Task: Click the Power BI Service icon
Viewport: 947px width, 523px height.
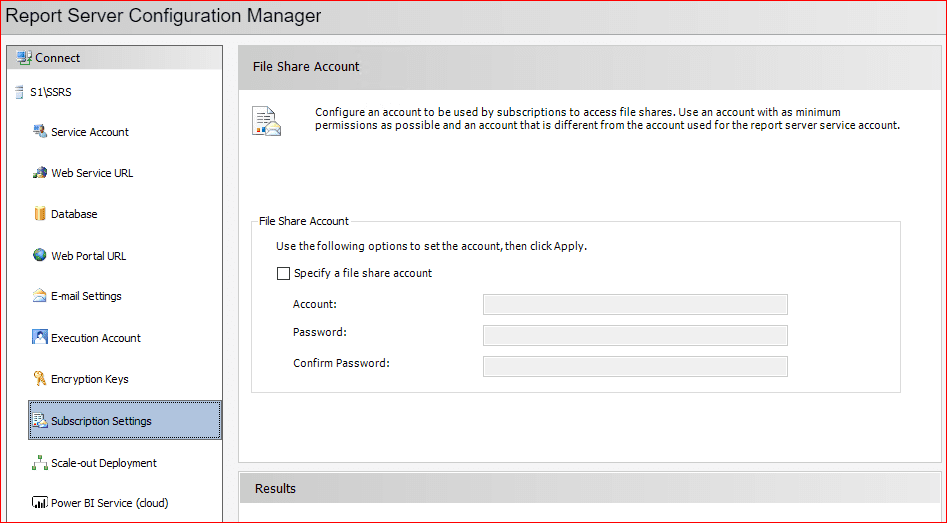Action: [x=40, y=503]
